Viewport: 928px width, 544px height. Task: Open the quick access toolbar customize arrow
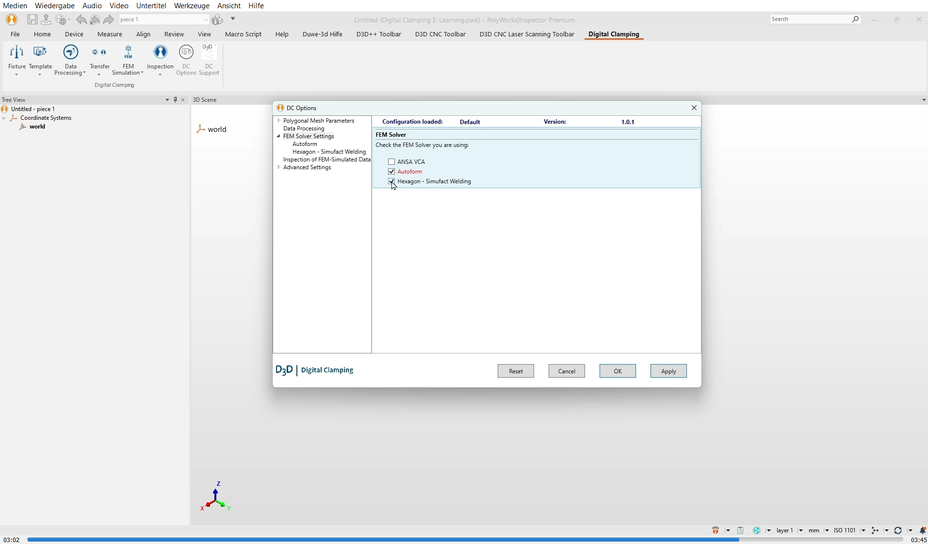click(233, 19)
